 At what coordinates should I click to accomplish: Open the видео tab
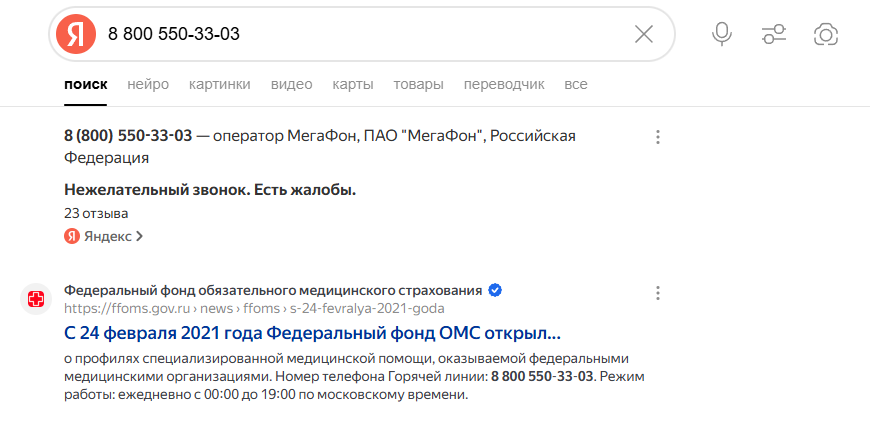click(292, 85)
